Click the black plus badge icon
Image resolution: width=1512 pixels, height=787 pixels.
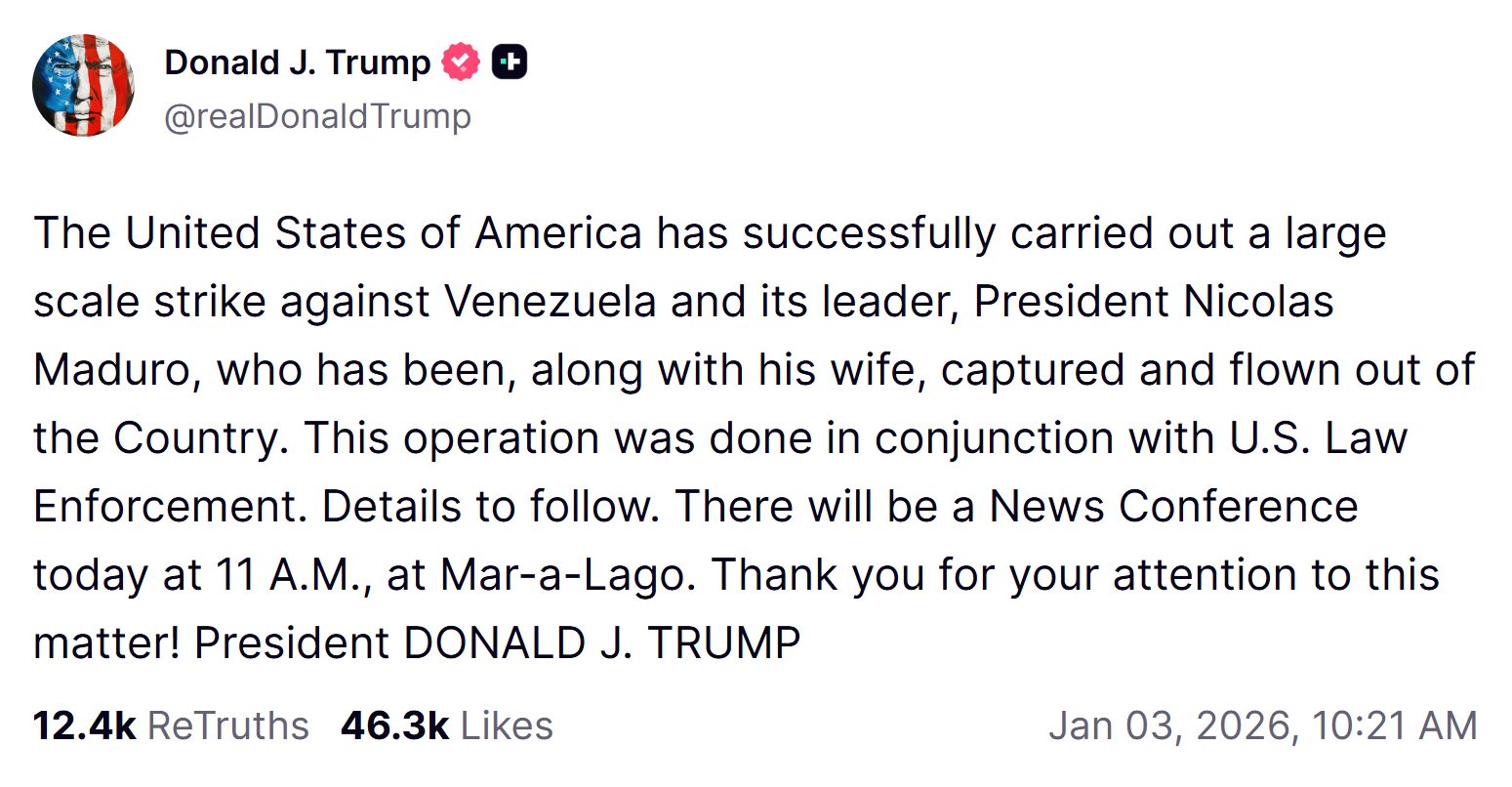[x=509, y=62]
